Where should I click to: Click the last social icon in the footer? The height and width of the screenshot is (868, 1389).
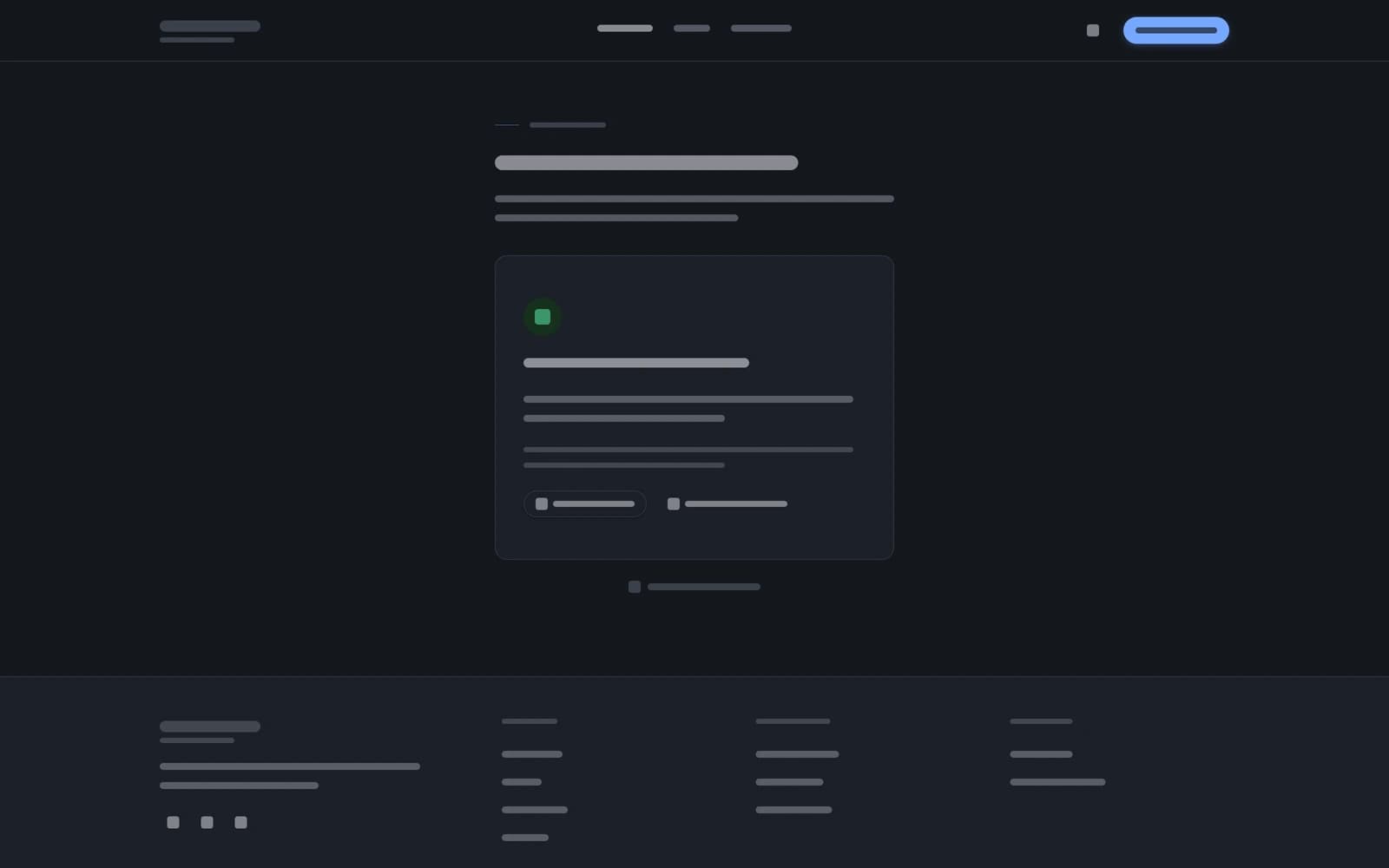(x=240, y=822)
